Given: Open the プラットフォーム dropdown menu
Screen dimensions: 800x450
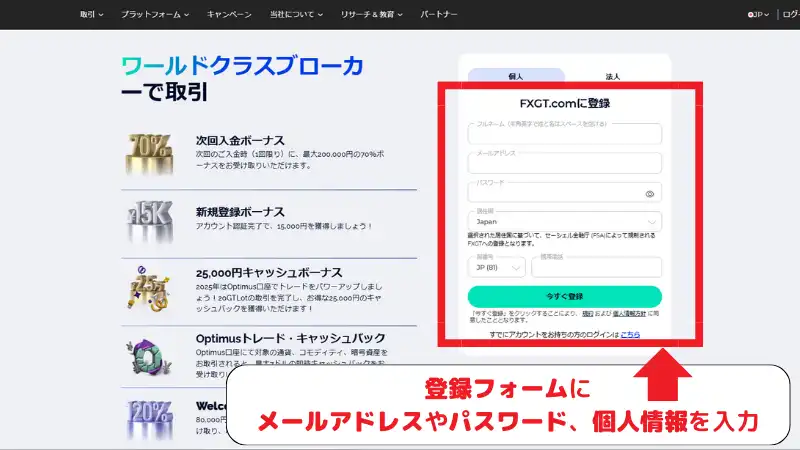Looking at the screenshot, I should [155, 14].
